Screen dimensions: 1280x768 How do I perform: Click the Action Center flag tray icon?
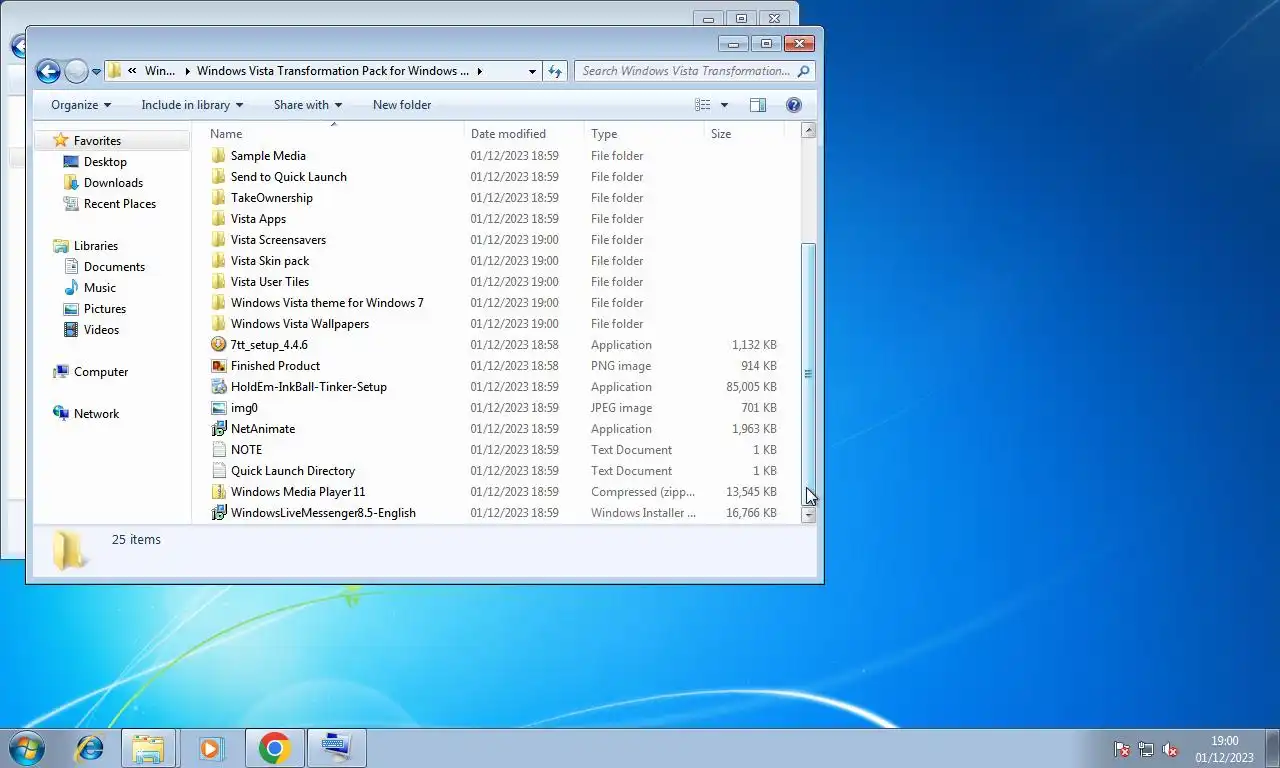[x=1122, y=750]
